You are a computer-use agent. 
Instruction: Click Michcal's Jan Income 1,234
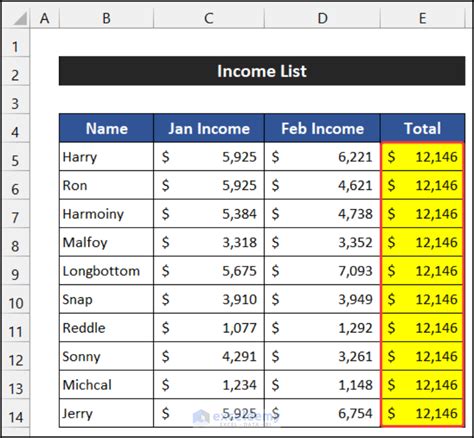coord(209,385)
